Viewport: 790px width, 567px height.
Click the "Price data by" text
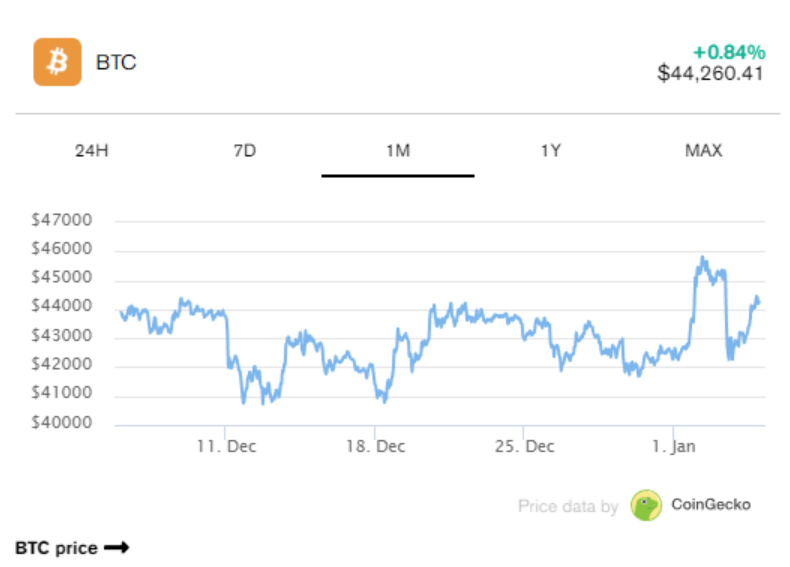tap(568, 506)
